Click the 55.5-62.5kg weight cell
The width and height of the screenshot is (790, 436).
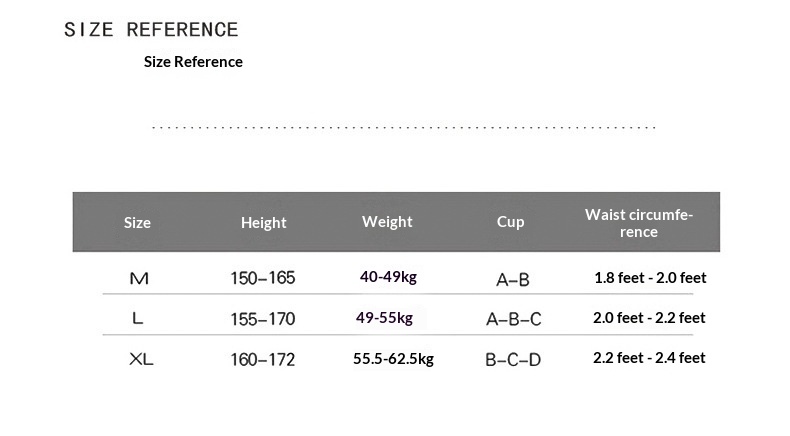pyautogui.click(x=393, y=359)
